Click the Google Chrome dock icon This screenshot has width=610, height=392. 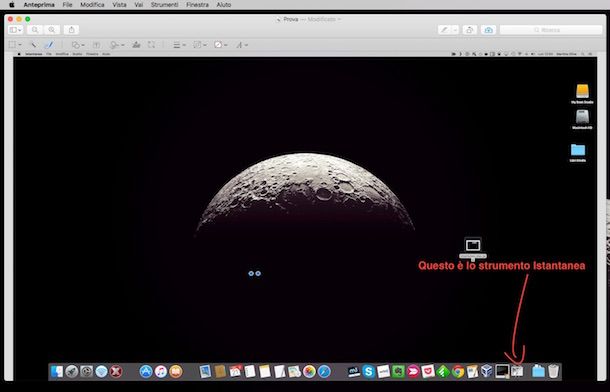(x=458, y=371)
